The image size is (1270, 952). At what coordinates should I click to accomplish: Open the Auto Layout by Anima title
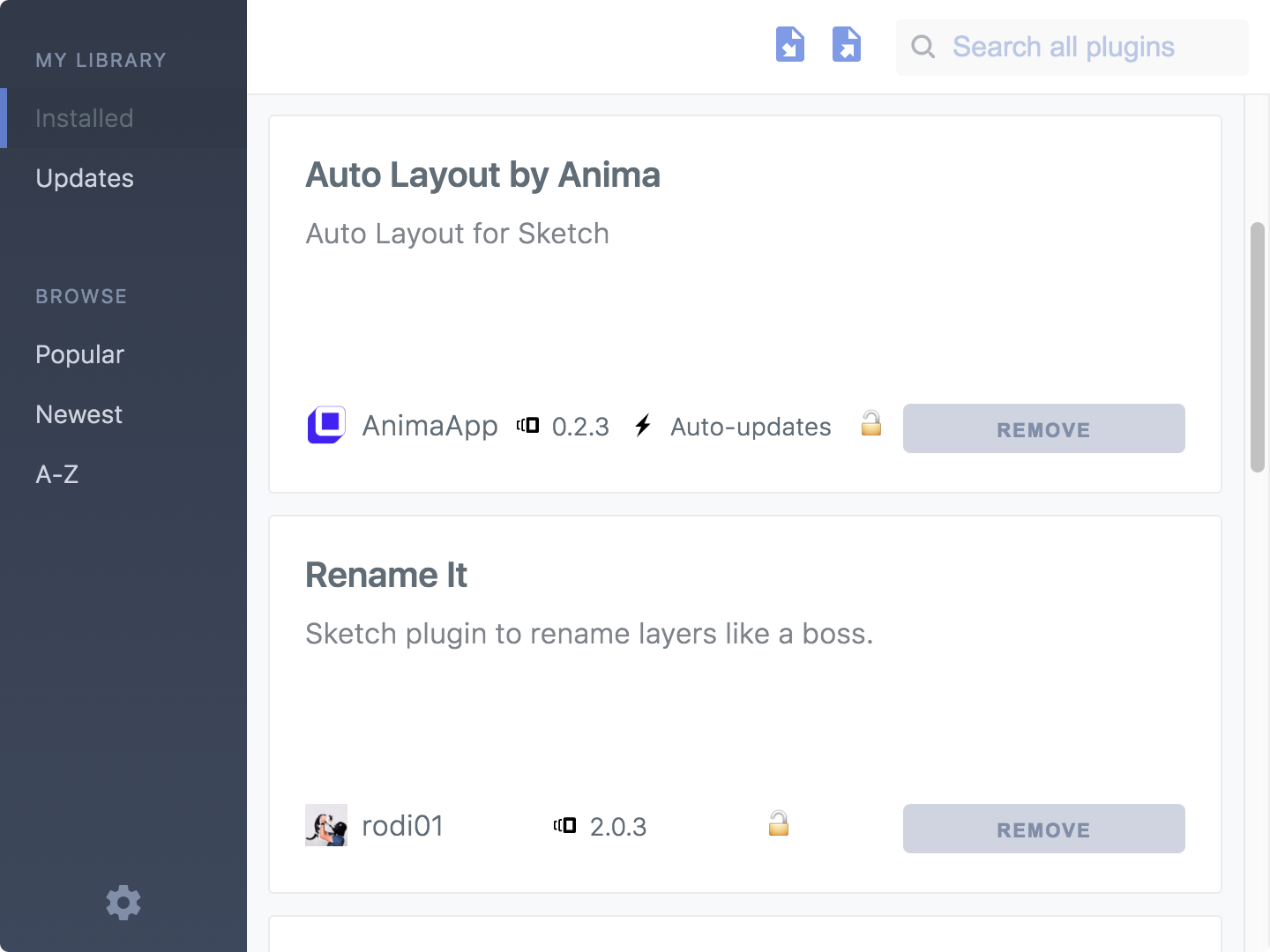[482, 175]
